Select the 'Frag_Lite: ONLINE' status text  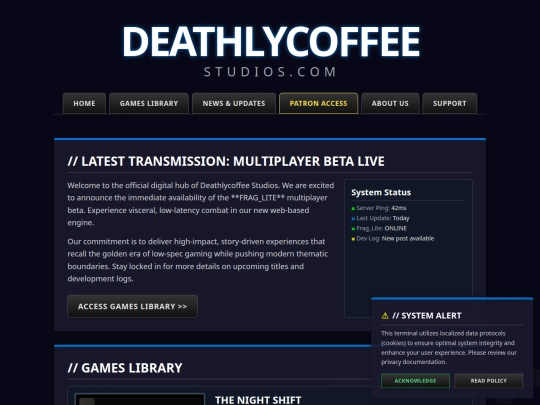[x=382, y=228]
